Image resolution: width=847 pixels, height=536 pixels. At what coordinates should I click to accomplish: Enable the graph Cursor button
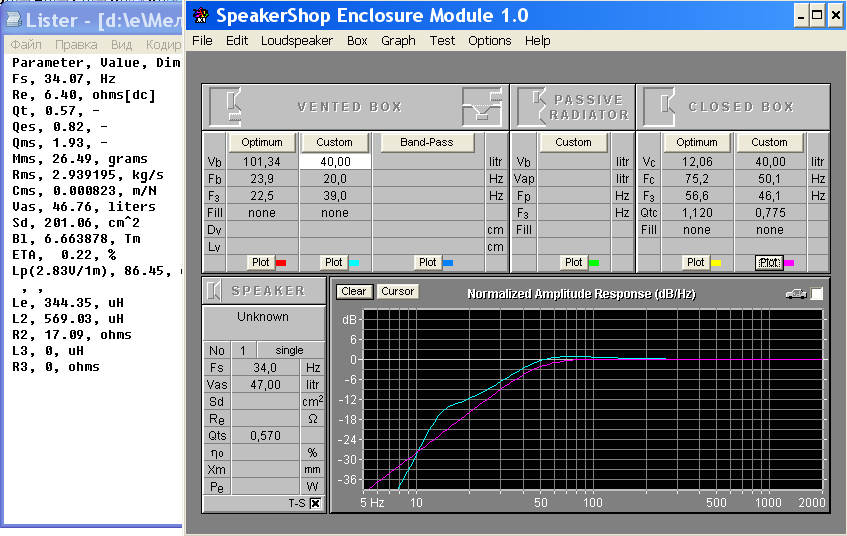tap(397, 291)
